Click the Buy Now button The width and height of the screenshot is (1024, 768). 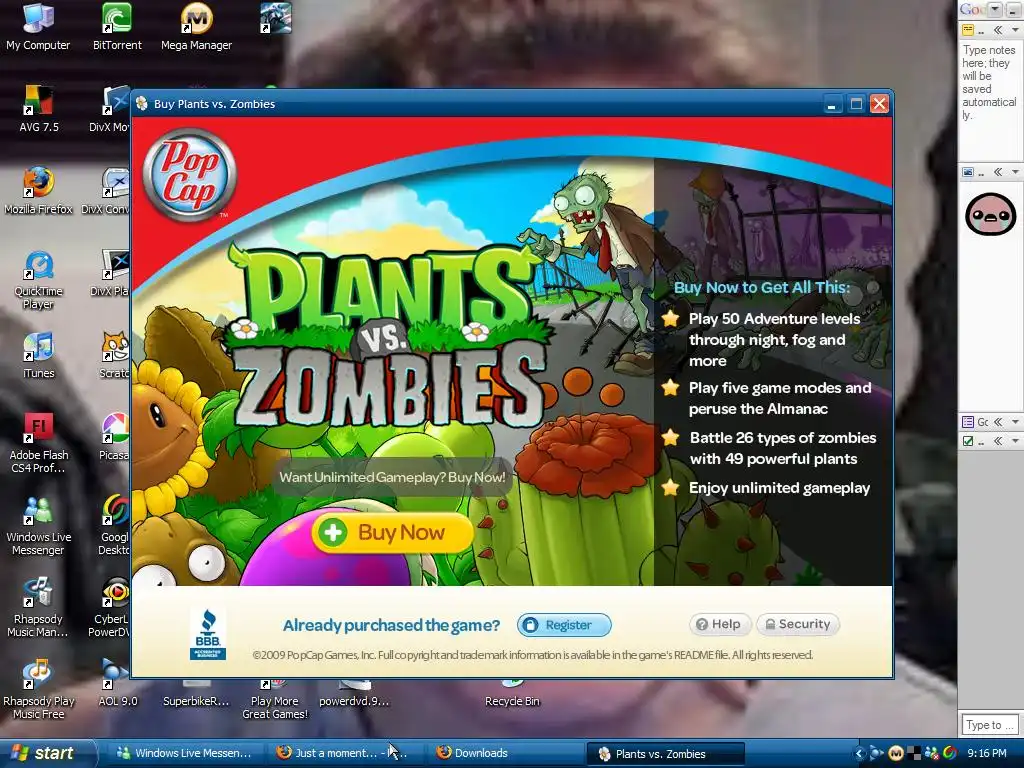pyautogui.click(x=392, y=532)
